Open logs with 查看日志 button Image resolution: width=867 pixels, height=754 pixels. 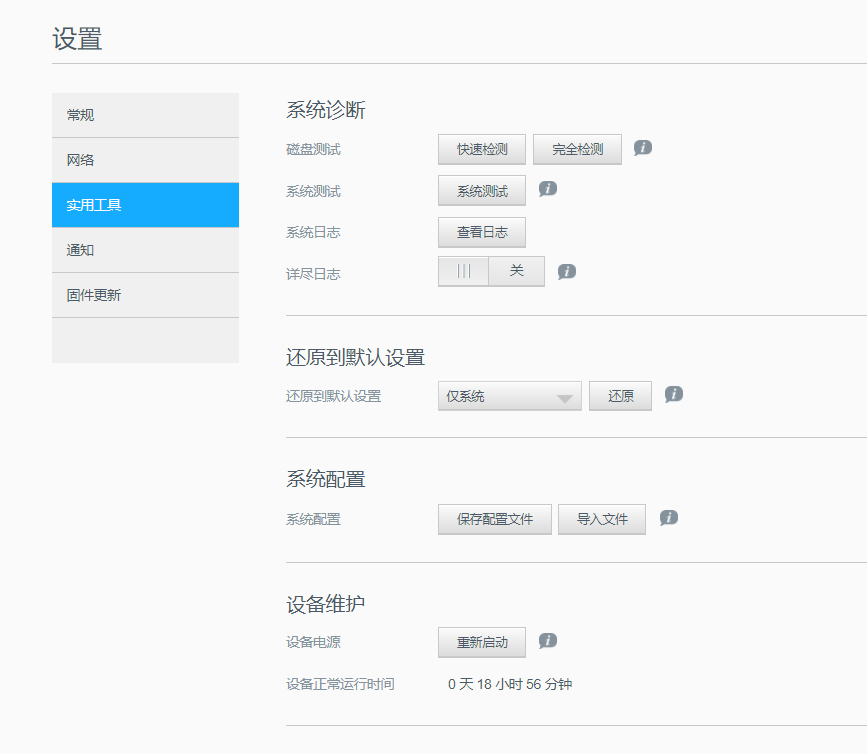482,232
